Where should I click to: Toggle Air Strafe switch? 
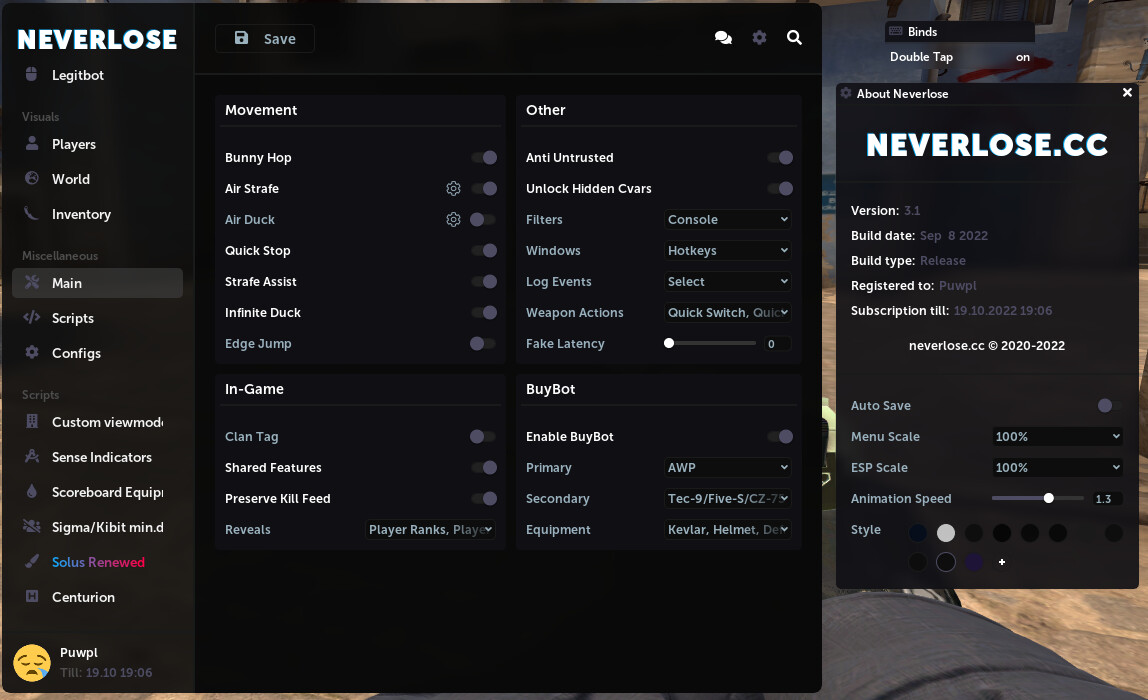coord(484,189)
